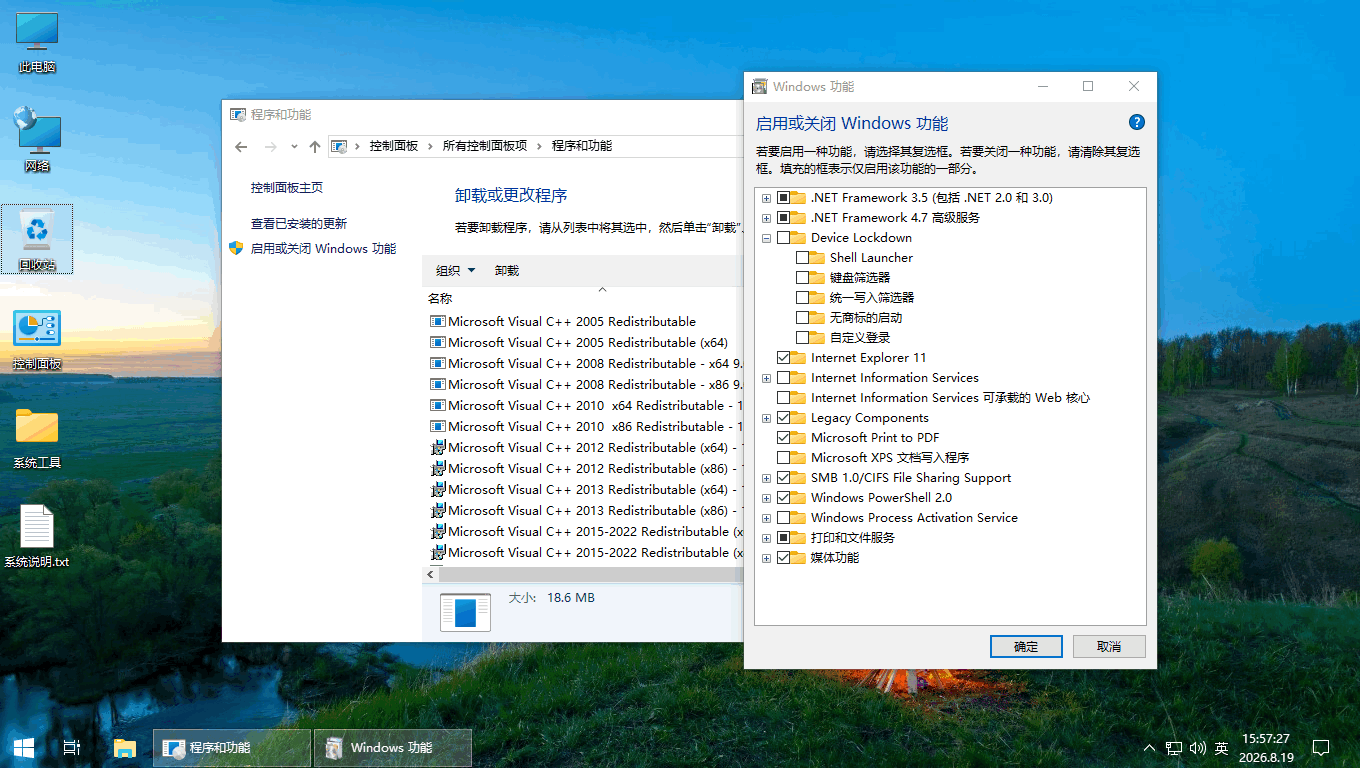Open the network tray icon
This screenshot has width=1360, height=768.
[1173, 748]
